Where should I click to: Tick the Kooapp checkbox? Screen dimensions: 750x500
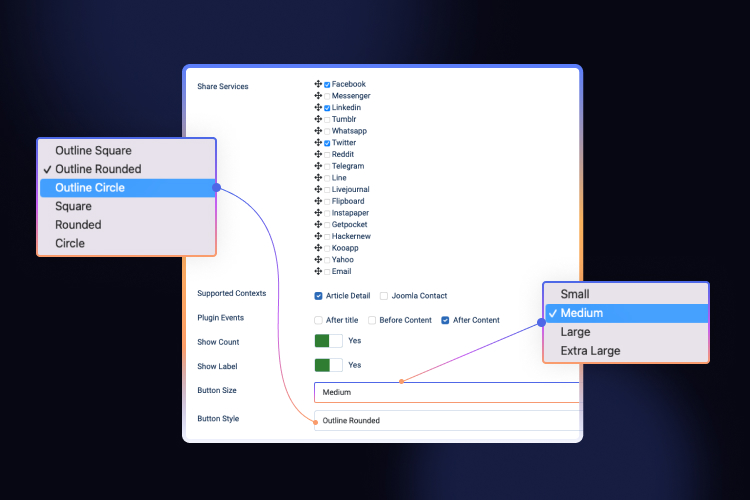327,248
